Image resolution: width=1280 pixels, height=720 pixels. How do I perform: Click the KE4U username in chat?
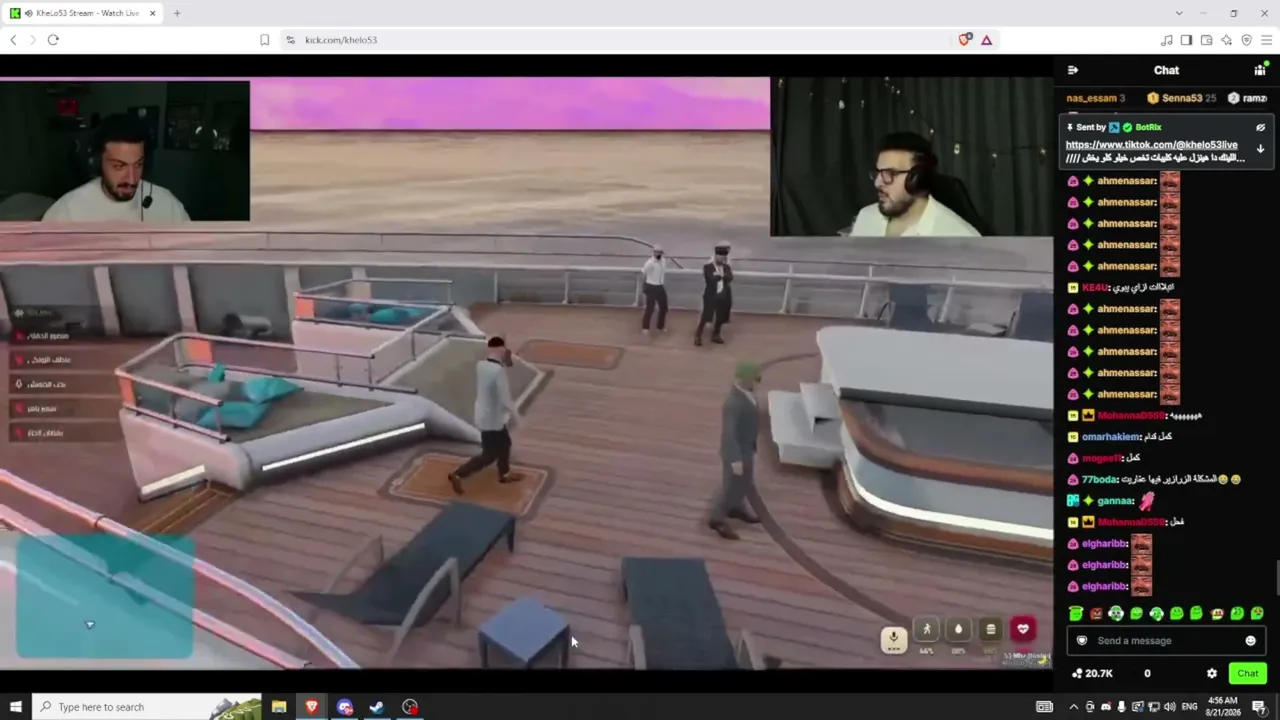pyautogui.click(x=1095, y=288)
